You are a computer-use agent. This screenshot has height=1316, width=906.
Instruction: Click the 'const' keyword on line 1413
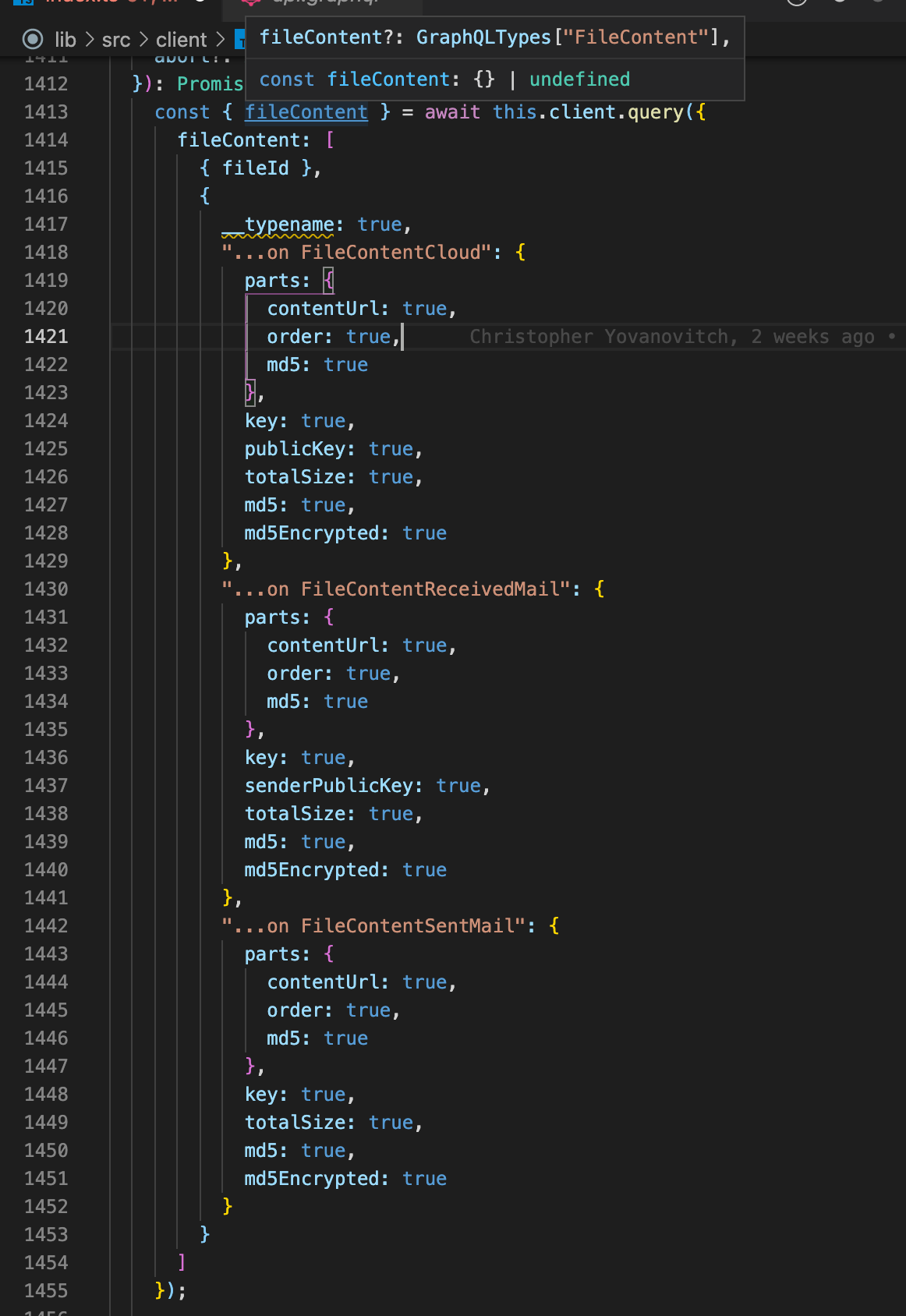pos(182,112)
